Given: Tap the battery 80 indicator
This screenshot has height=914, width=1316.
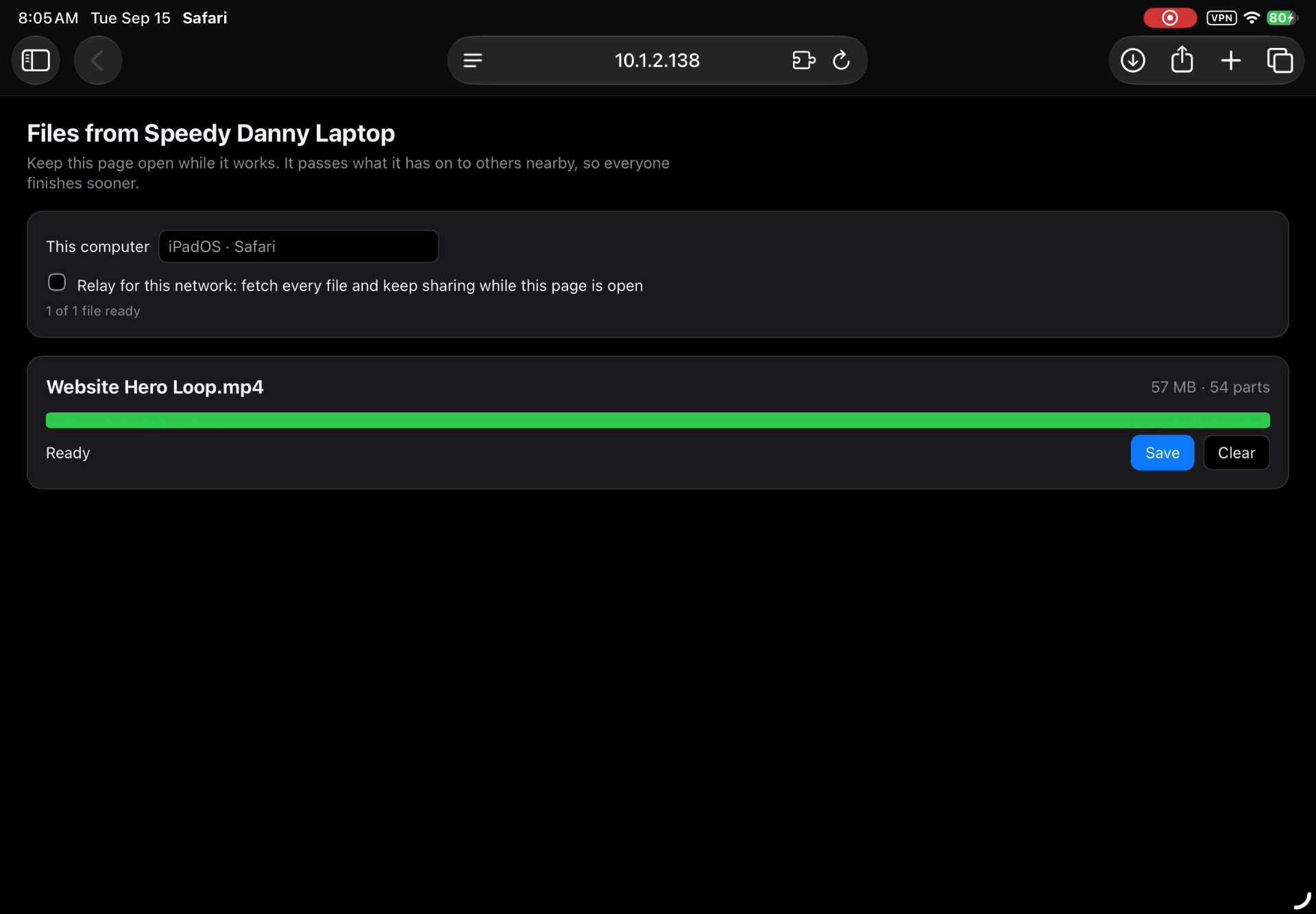Looking at the screenshot, I should [1282, 18].
